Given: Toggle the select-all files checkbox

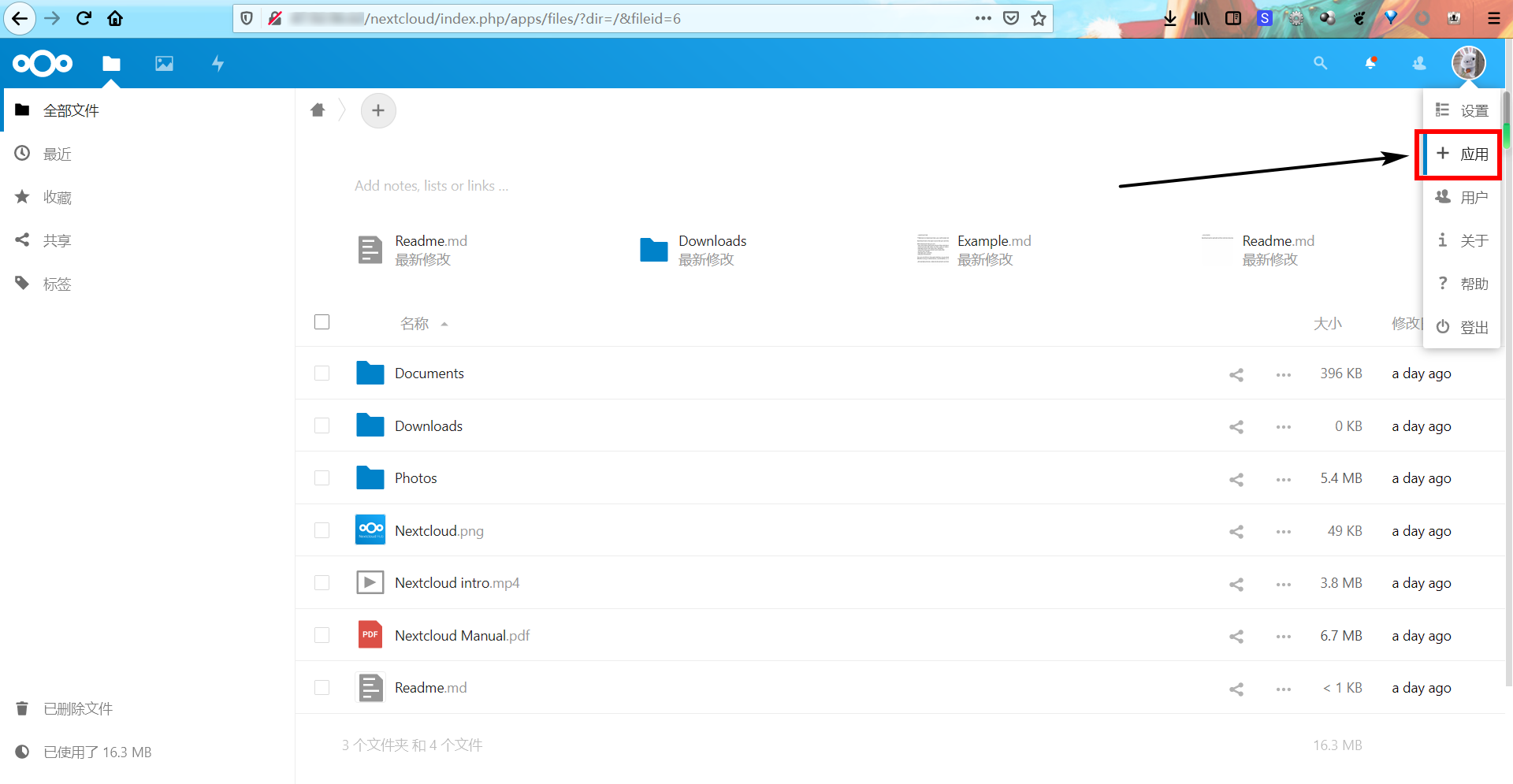Looking at the screenshot, I should (x=322, y=321).
